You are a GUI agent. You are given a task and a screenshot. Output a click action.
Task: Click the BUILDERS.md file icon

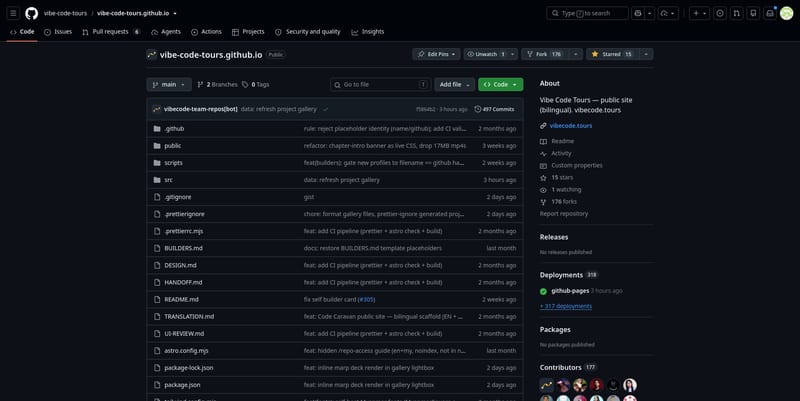tap(157, 248)
